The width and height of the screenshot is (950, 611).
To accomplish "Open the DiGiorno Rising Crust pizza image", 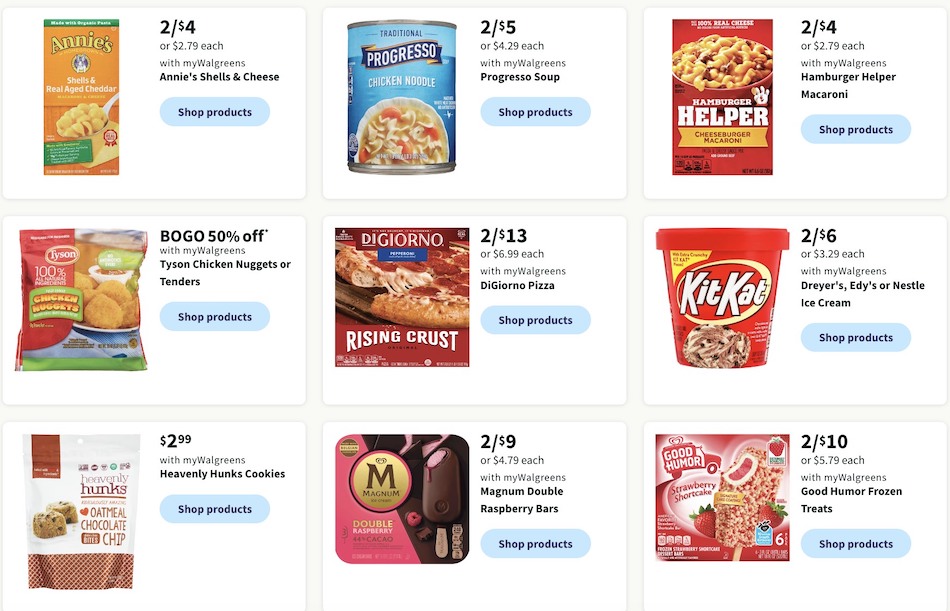I will pos(402,297).
